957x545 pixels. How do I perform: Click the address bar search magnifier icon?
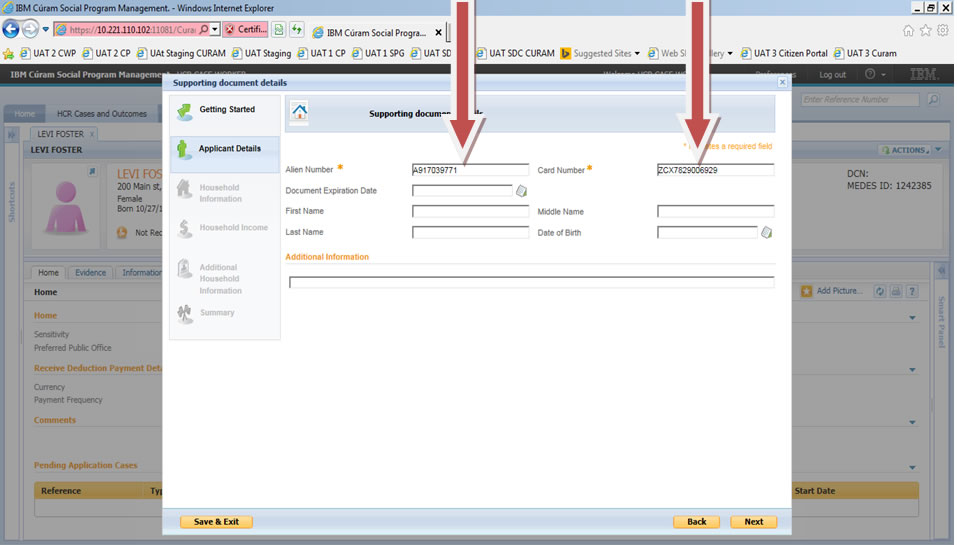click(204, 29)
